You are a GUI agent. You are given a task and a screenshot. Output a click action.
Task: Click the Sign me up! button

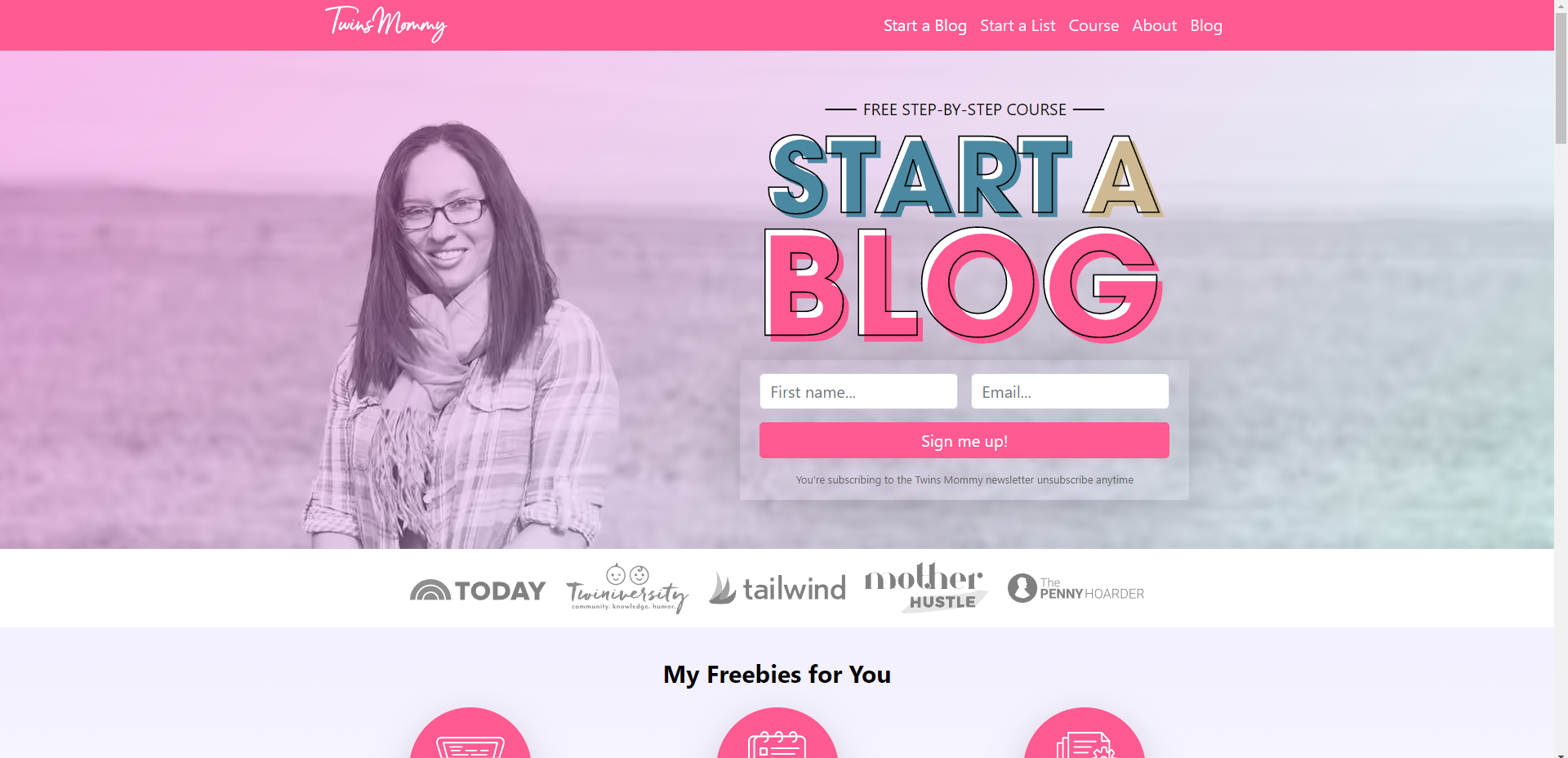point(964,440)
